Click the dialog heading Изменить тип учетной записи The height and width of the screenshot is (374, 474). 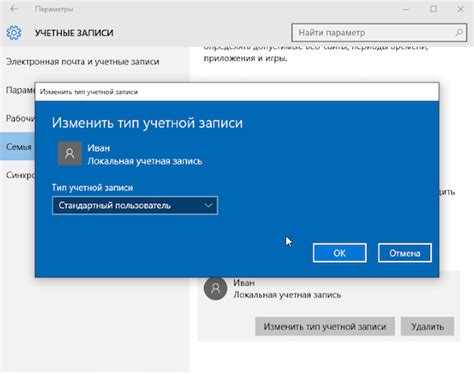coord(147,123)
